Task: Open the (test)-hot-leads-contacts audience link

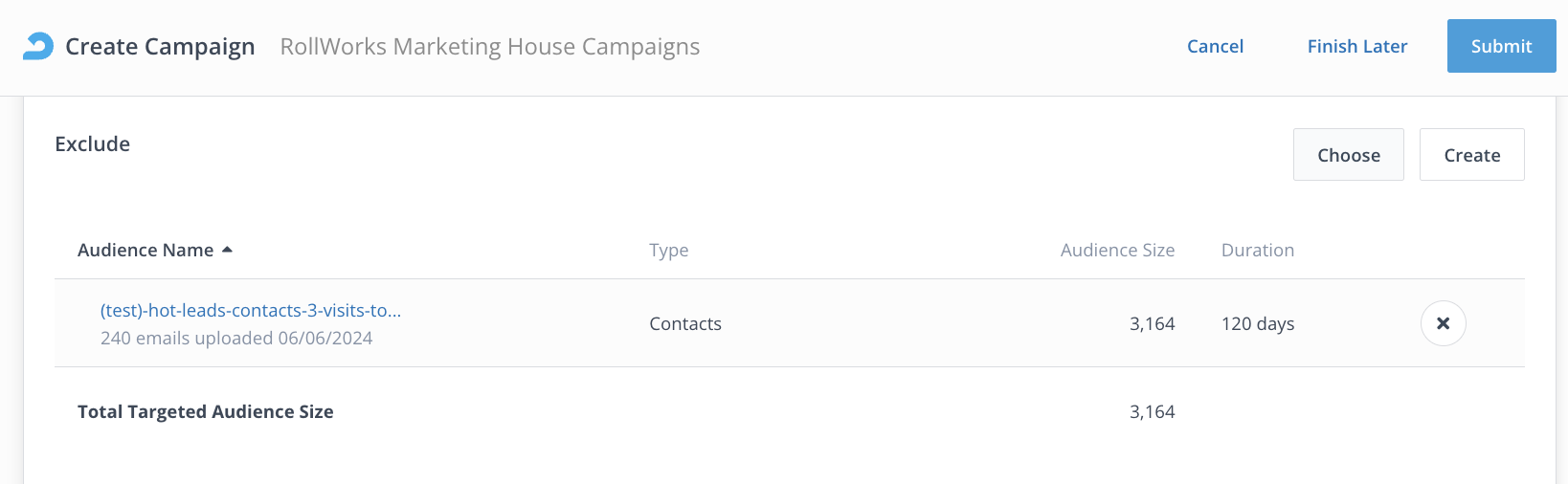Action: point(251,310)
